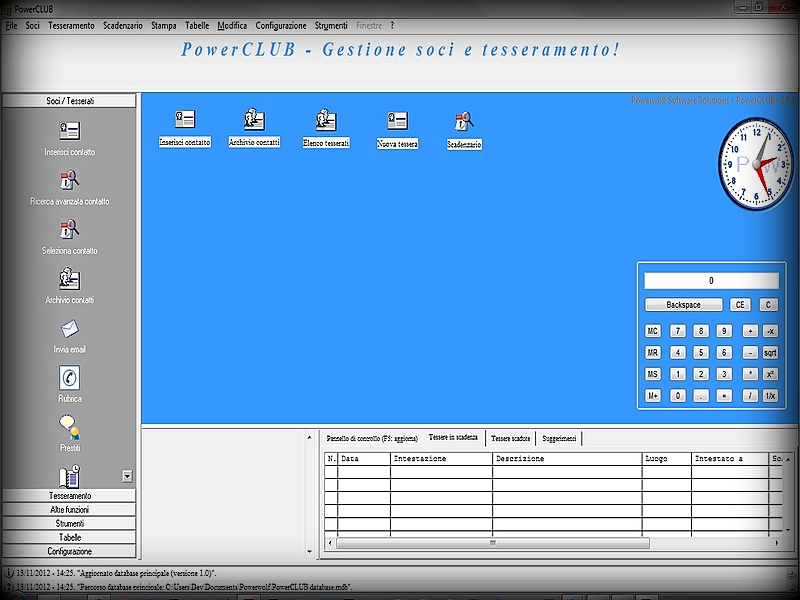Click left panel scroll-up arrow
Viewport: 800px width, 600px height.
pyautogui.click(x=309, y=437)
